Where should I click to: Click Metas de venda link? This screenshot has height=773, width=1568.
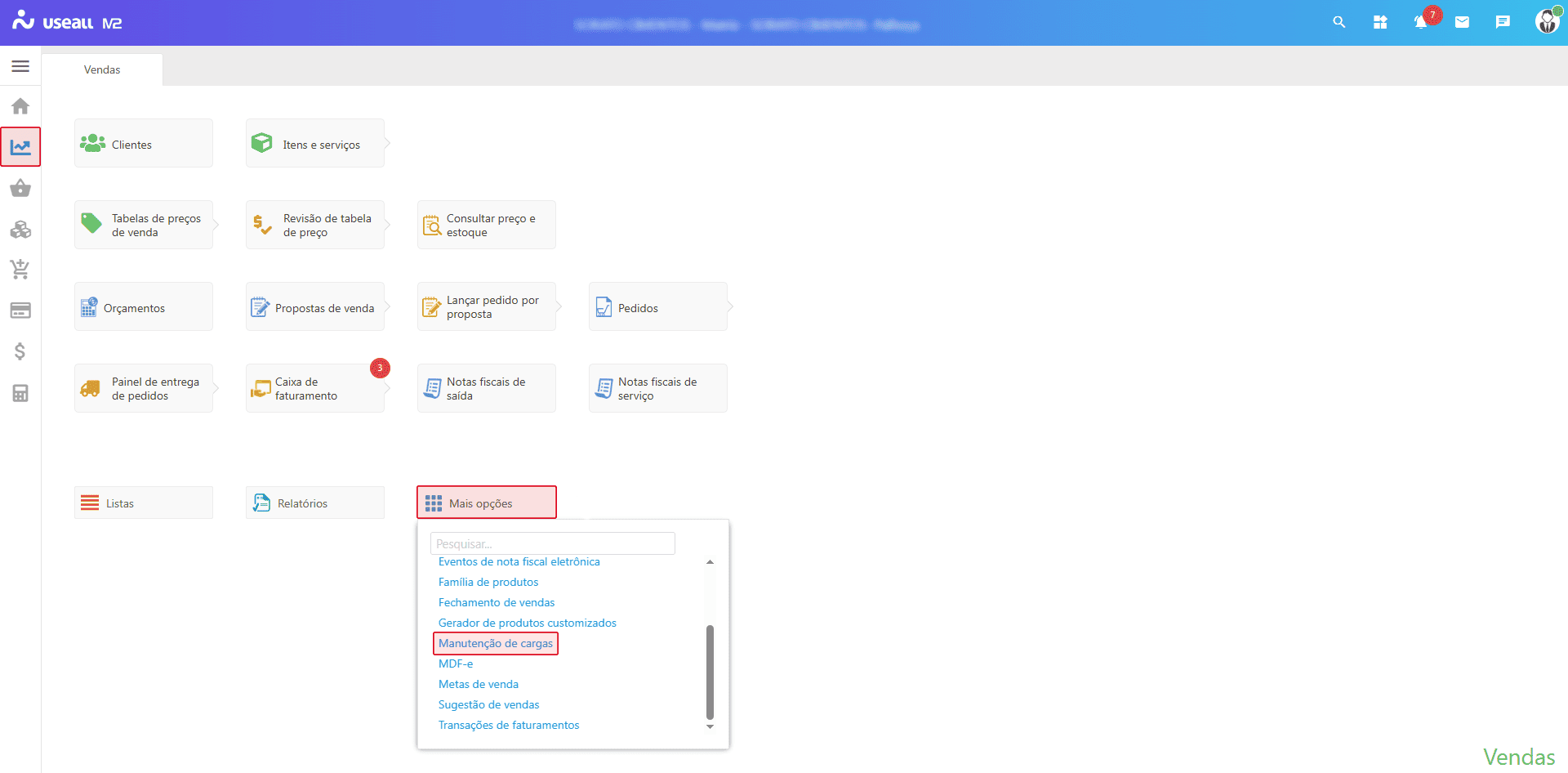[x=479, y=685]
